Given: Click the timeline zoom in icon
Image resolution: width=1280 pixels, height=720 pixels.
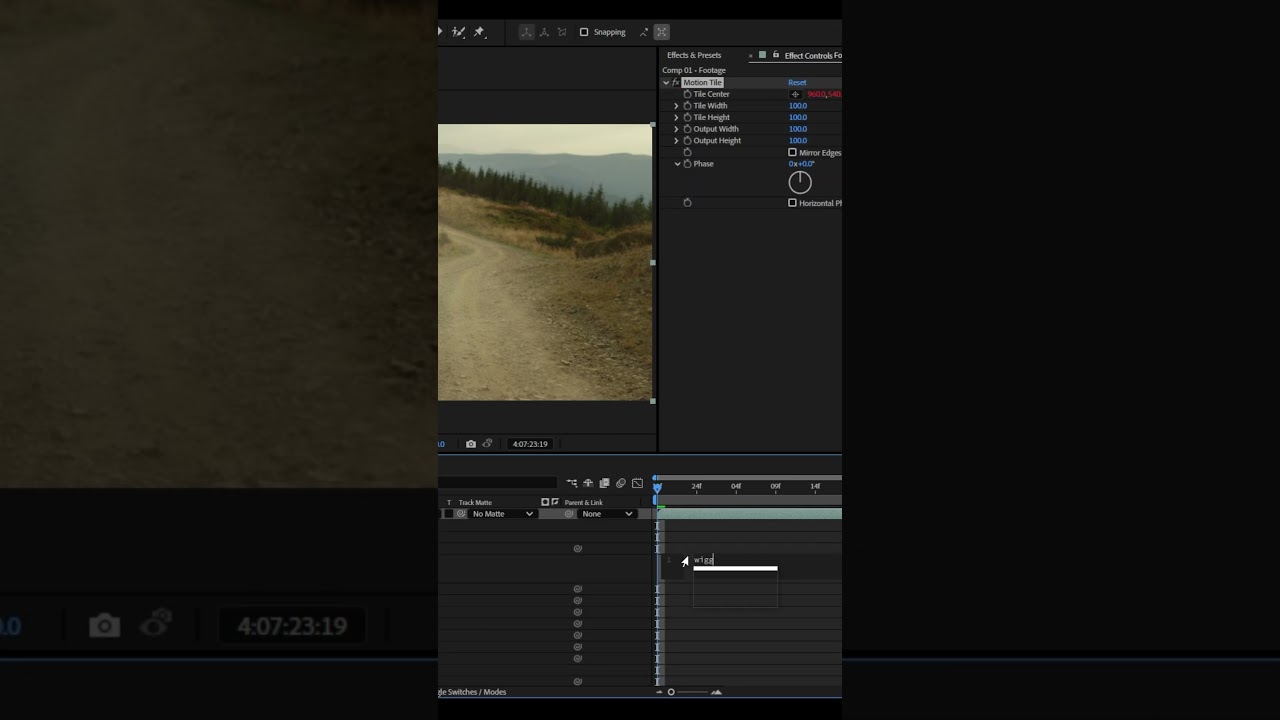Looking at the screenshot, I should pyautogui.click(x=716, y=692).
